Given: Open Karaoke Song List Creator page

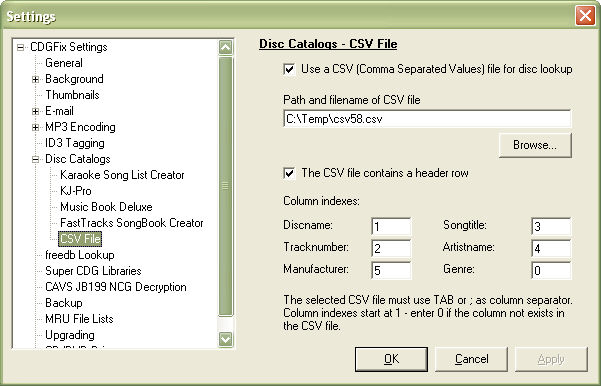Looking at the screenshot, I should point(122,175).
